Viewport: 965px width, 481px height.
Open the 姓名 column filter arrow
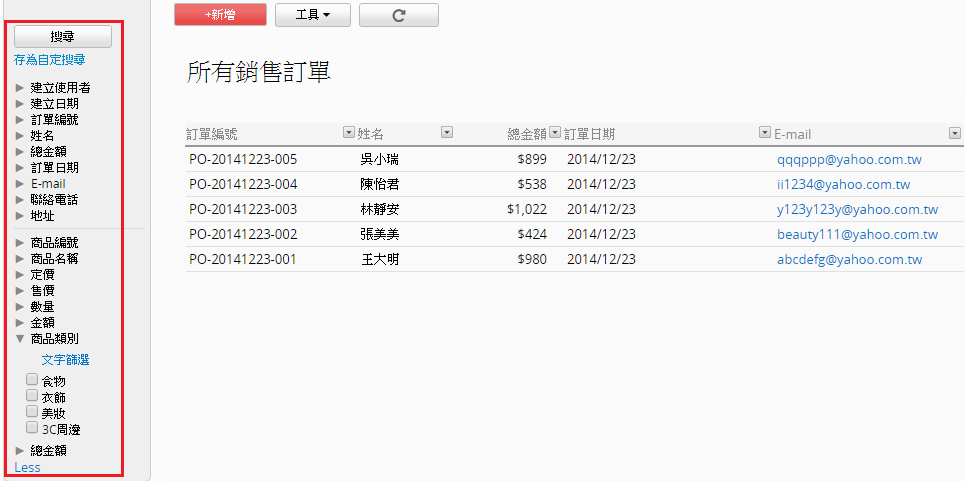447,132
